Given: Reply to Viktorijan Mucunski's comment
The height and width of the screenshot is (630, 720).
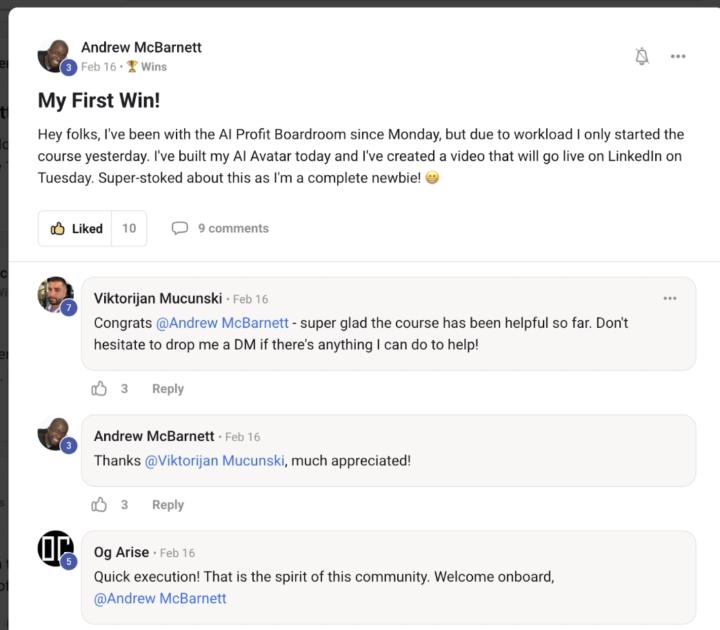Looking at the screenshot, I should click(168, 388).
